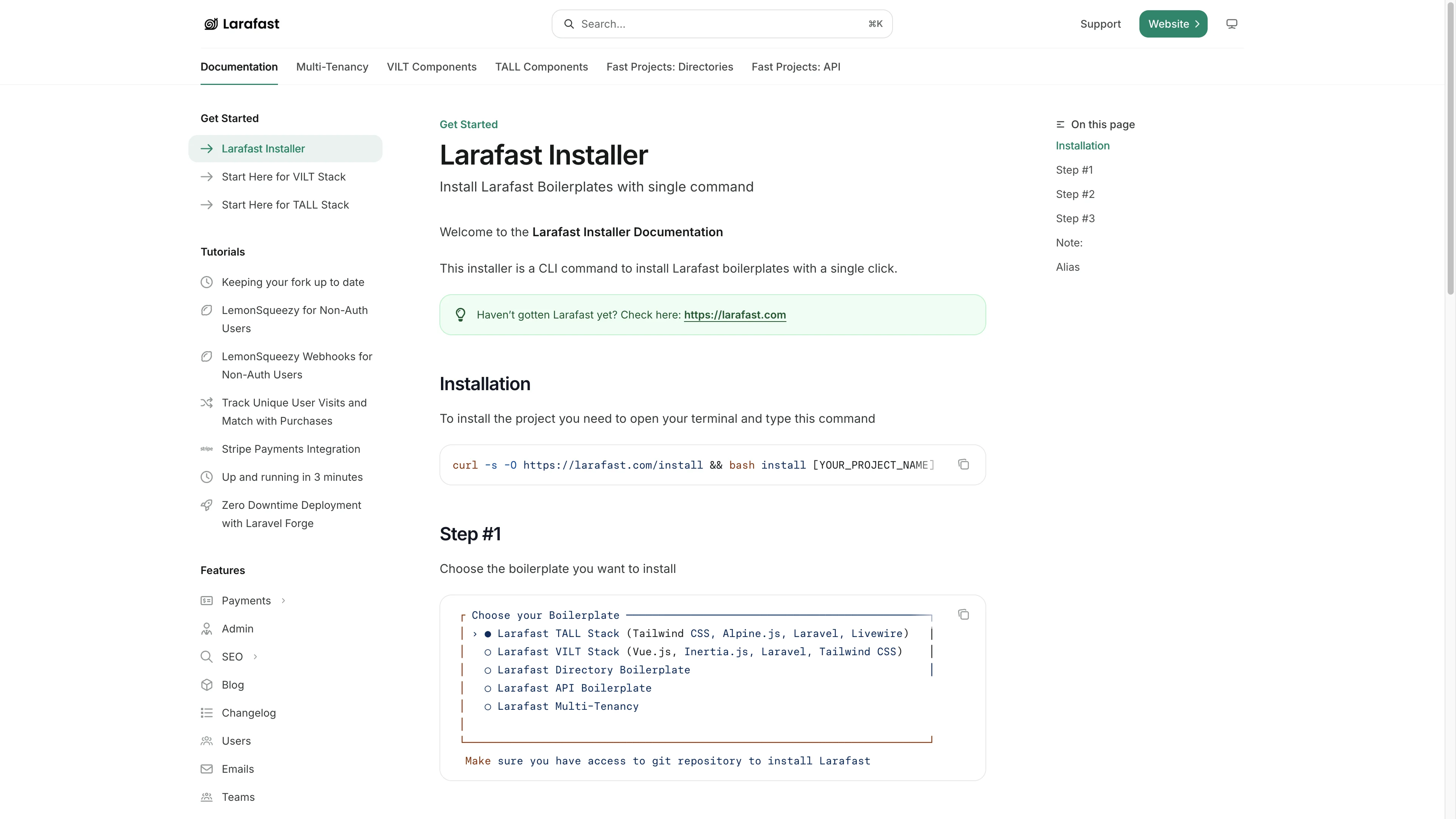1456x819 pixels.
Task: Click the search magnifier icon
Action: tap(569, 24)
